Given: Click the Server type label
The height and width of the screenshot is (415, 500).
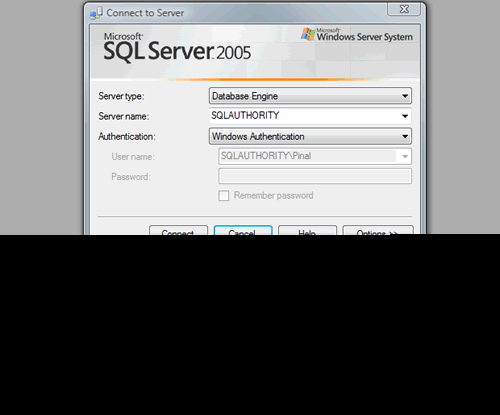Looking at the screenshot, I should click(x=121, y=96).
